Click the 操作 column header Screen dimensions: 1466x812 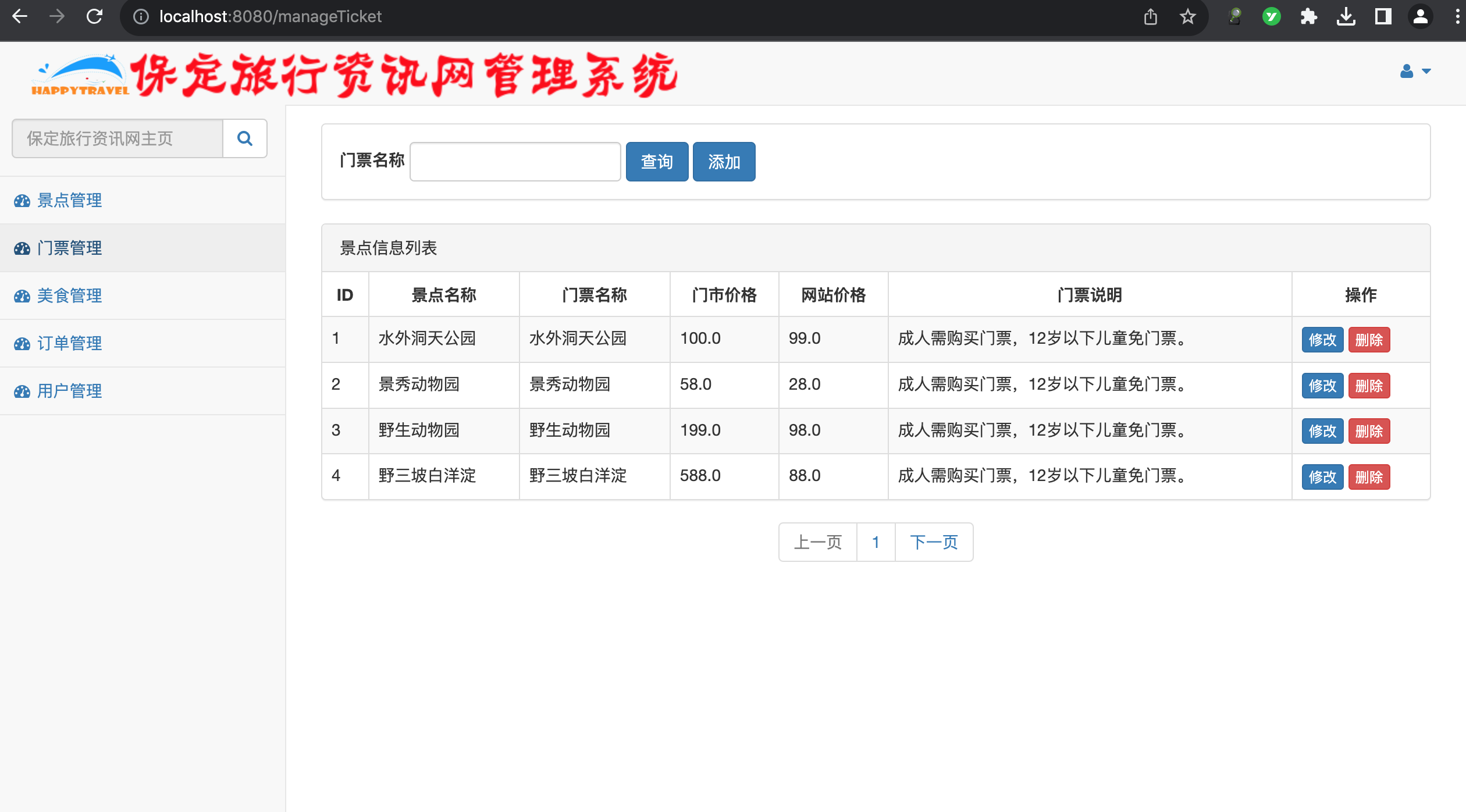tap(1361, 295)
